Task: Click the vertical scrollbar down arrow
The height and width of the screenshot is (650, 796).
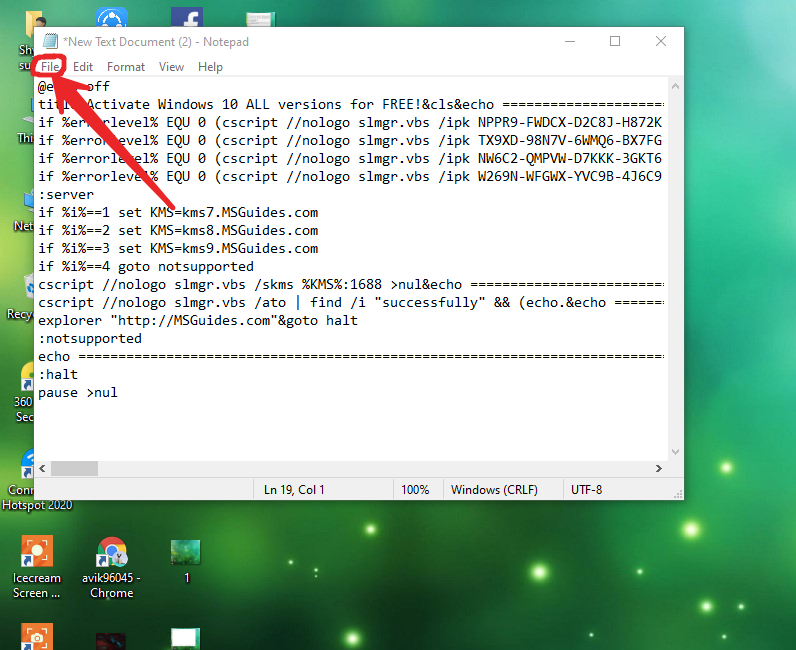Action: tap(675, 451)
